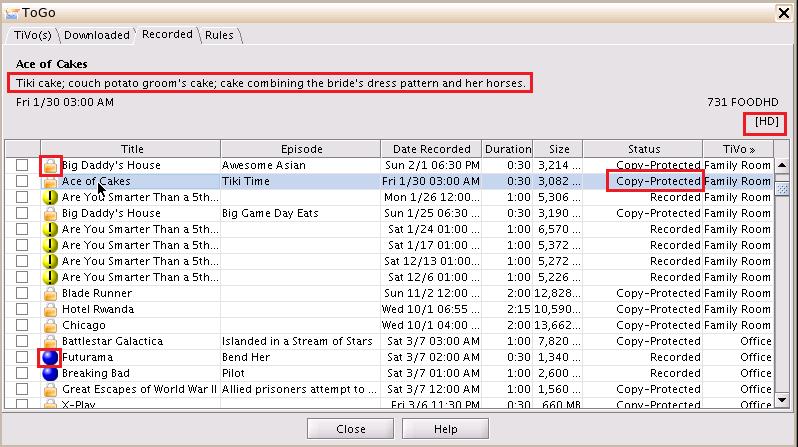Click blue ball icon beside Breaking Bad

coord(50,373)
